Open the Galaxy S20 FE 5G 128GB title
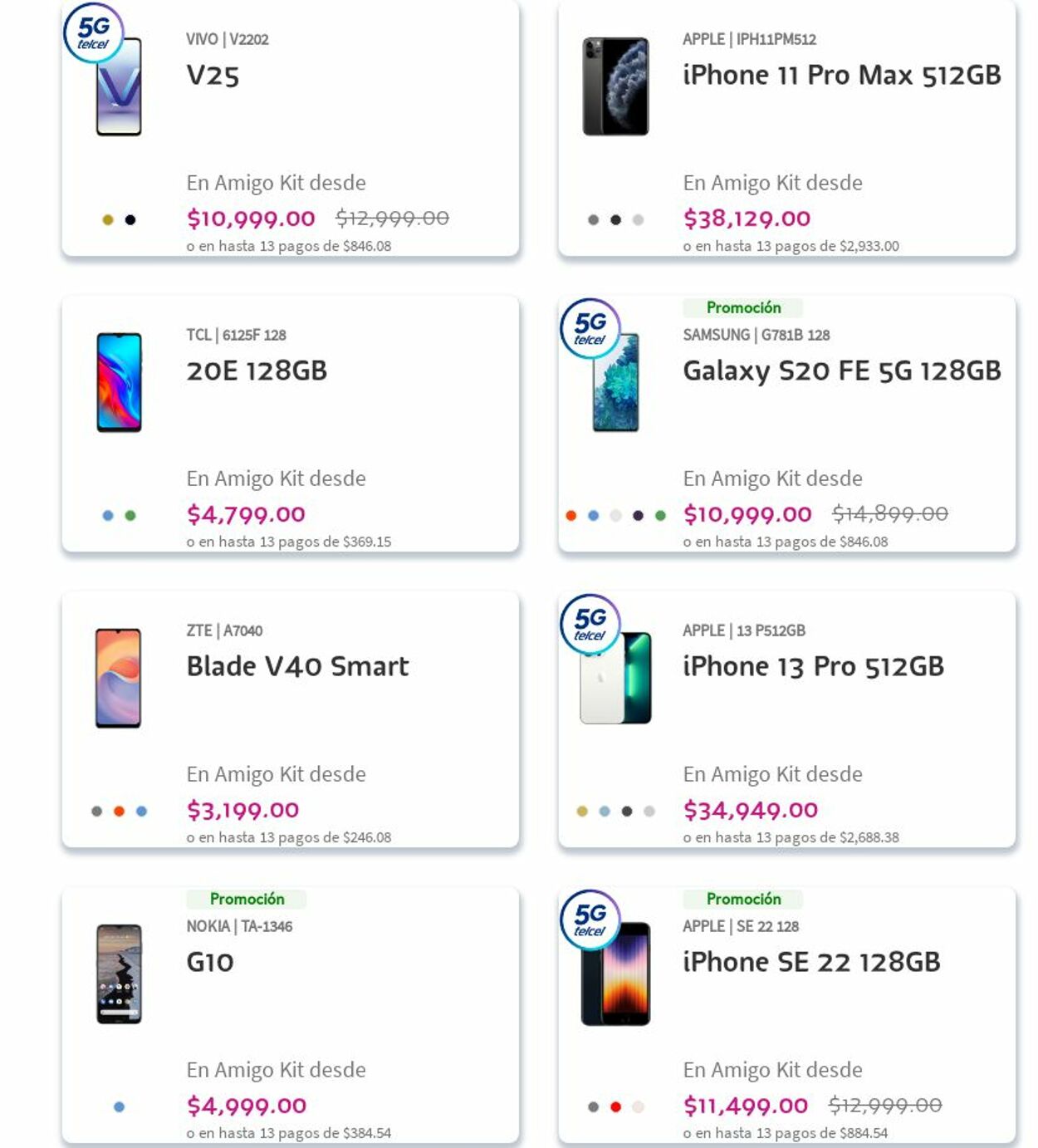The height and width of the screenshot is (1148, 1038). (x=841, y=370)
